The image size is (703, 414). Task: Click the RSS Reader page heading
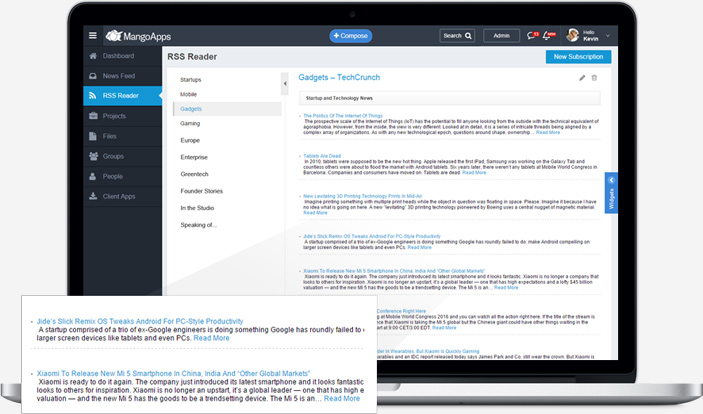pyautogui.click(x=192, y=57)
